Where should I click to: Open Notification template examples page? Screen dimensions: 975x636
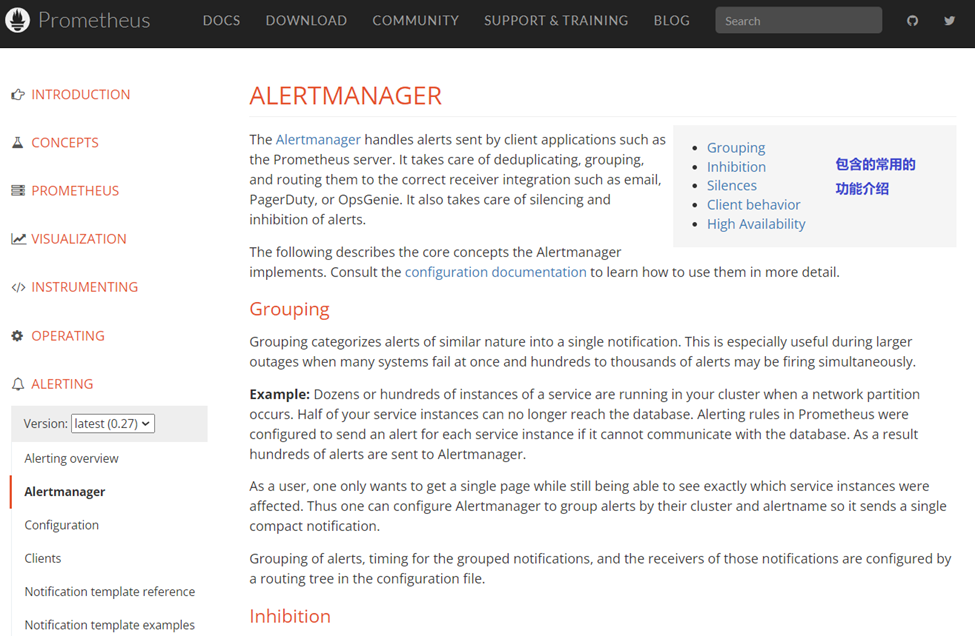(109, 625)
